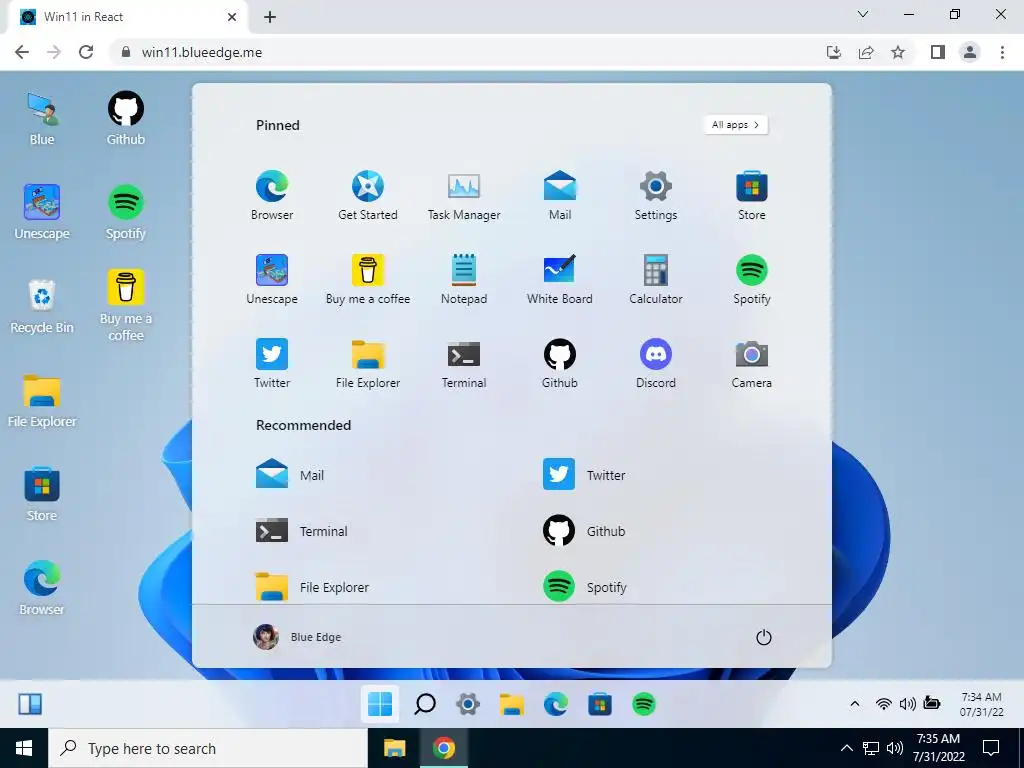Install the app via address bar icon
The image size is (1024, 768).
pos(834,52)
